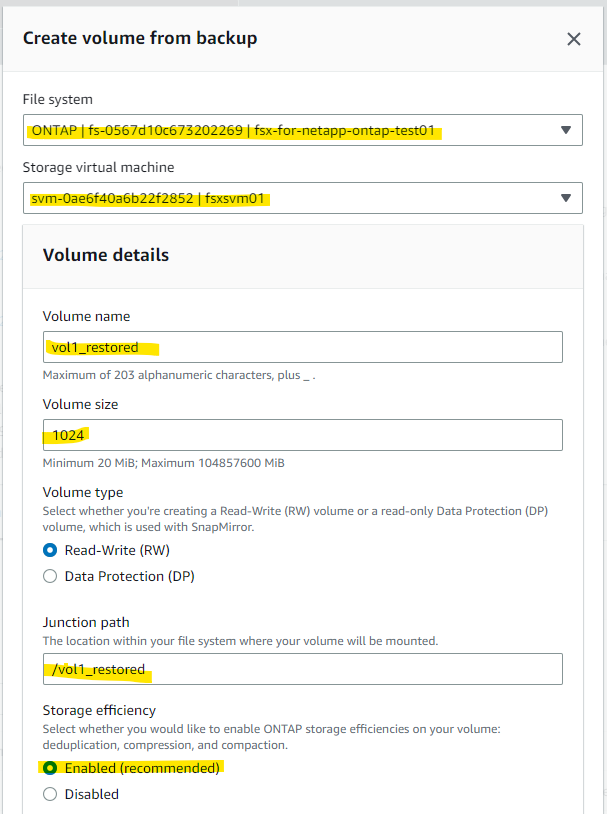Expand the Storage virtual machine dropdown
The image size is (607, 814).
pos(303,198)
